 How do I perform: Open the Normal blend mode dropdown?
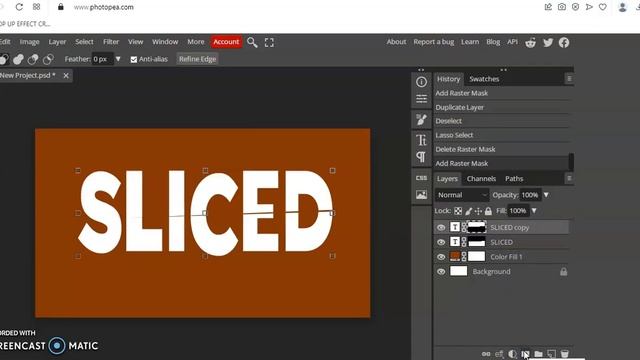462,195
